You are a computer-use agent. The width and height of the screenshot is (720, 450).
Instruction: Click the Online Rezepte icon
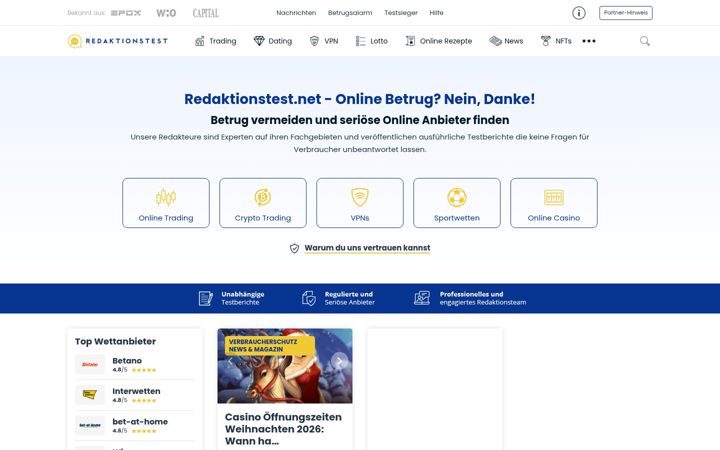pos(410,41)
